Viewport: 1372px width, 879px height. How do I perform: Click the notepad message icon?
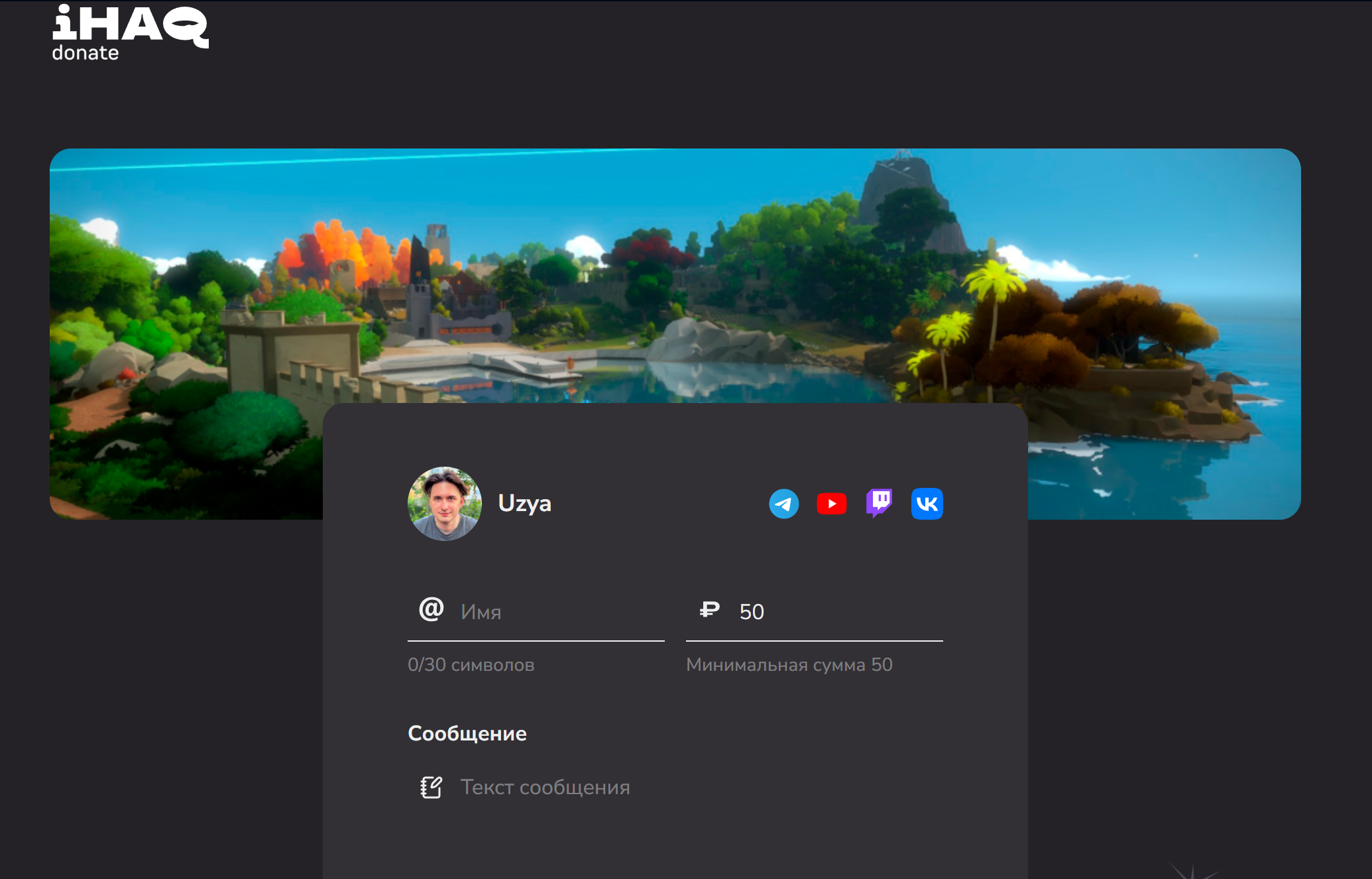pos(431,788)
